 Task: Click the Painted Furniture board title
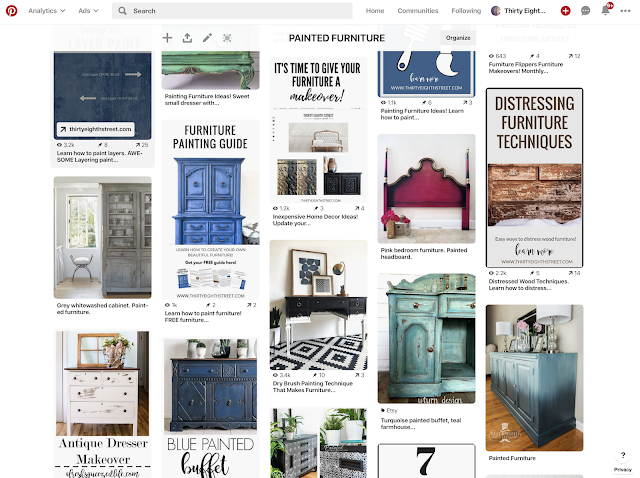pyautogui.click(x=337, y=38)
